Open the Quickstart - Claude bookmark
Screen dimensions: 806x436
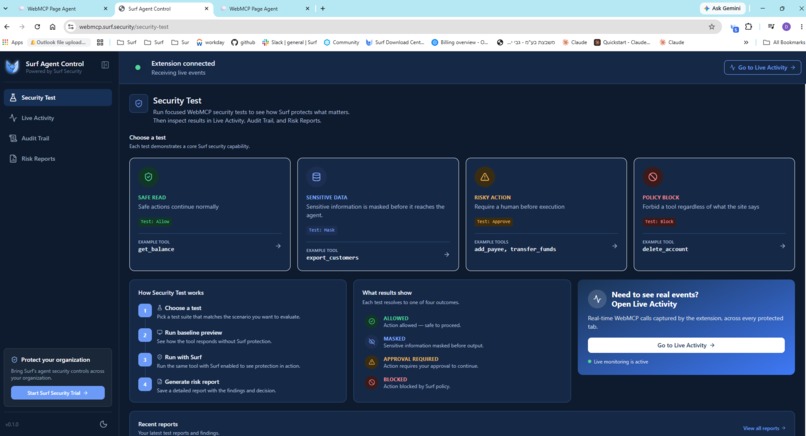pos(622,43)
